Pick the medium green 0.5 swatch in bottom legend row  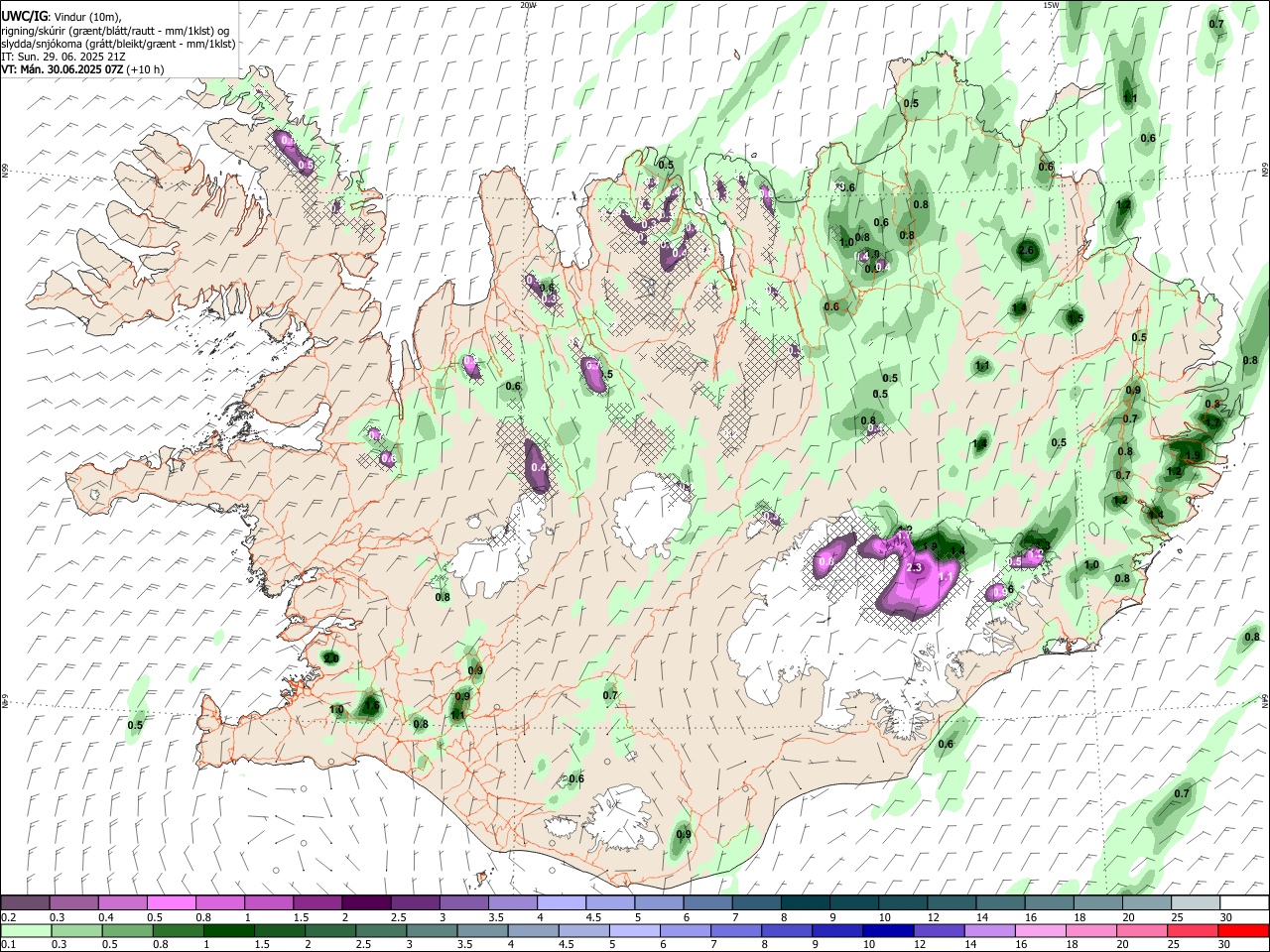(x=127, y=930)
